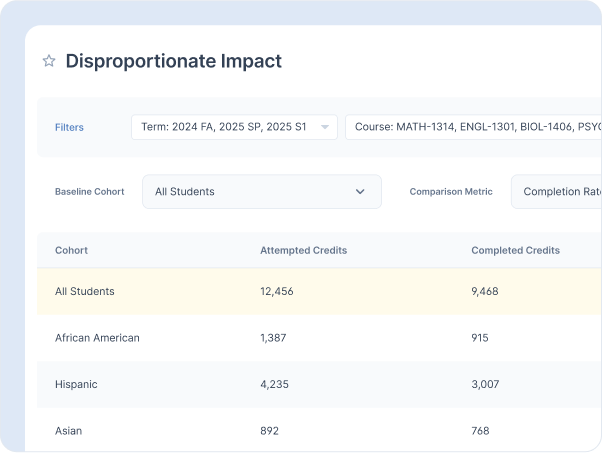The image size is (602, 453).
Task: Click the Filters label
Action: pos(69,128)
